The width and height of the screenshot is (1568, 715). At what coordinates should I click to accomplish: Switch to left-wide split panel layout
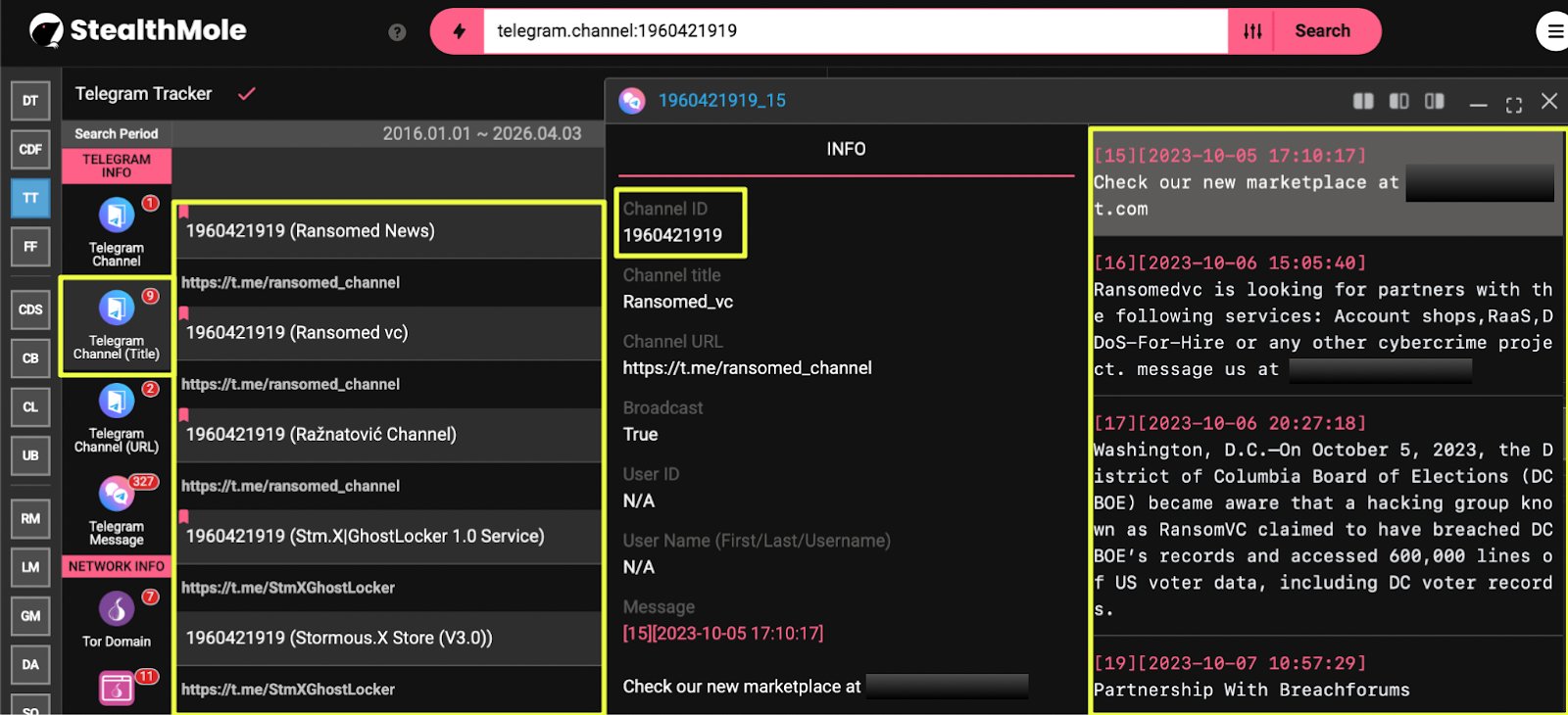point(1398,101)
